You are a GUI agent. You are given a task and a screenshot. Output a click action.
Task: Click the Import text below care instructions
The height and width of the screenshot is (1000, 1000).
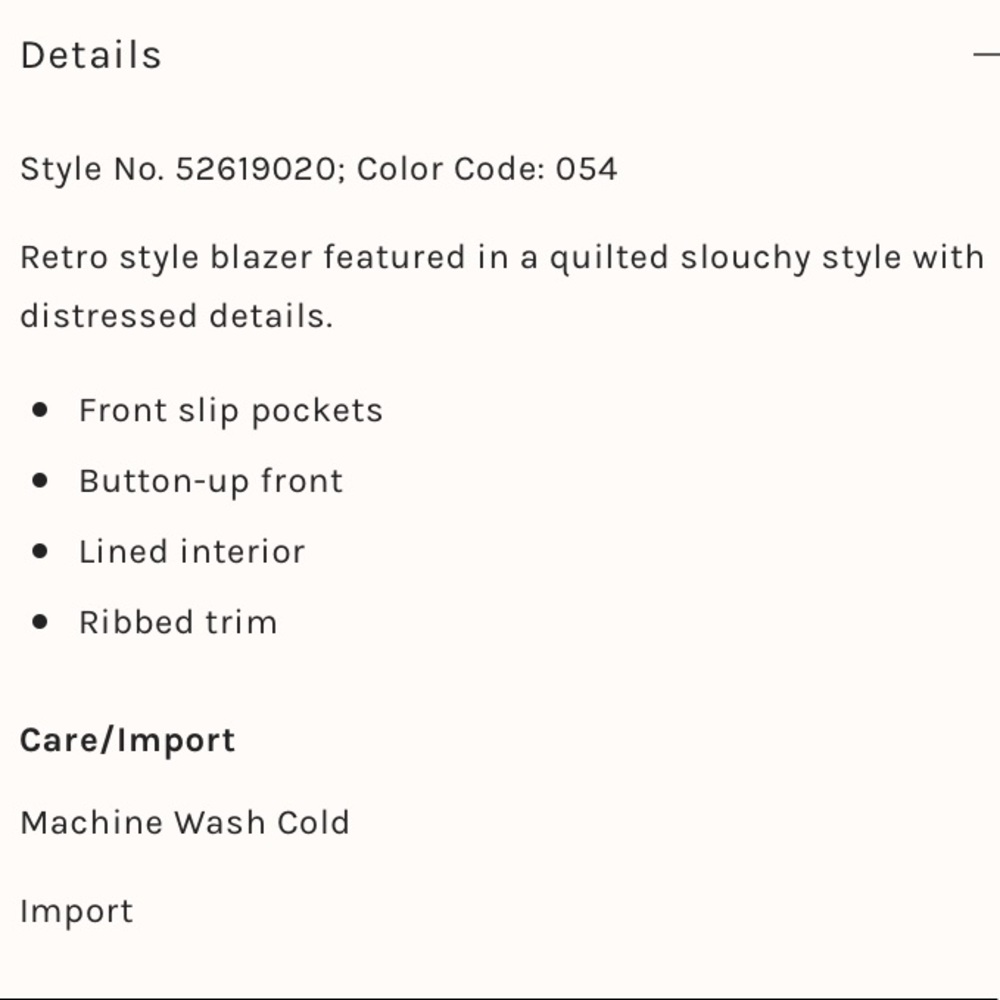tap(76, 911)
